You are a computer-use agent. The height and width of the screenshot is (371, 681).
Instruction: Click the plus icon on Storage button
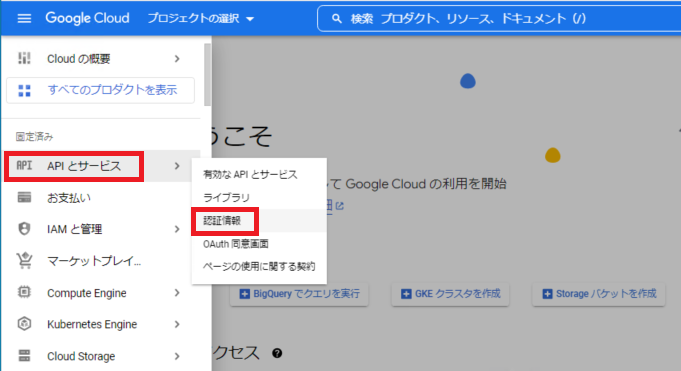(x=547, y=294)
